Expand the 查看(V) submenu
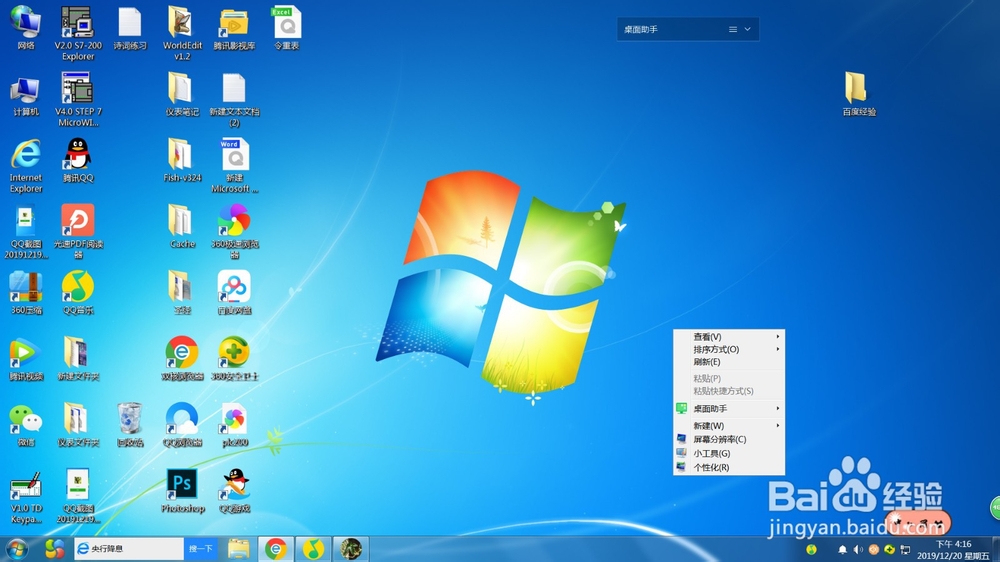Image resolution: width=1000 pixels, height=562 pixels. [x=729, y=337]
